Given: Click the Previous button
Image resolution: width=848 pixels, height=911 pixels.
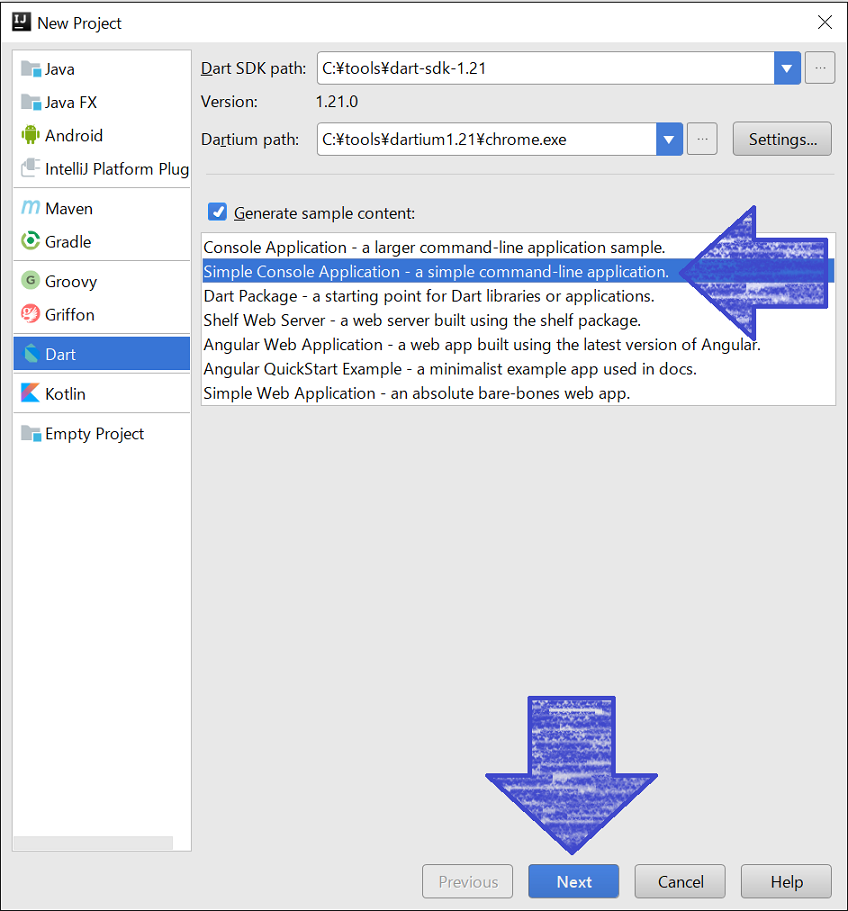Looking at the screenshot, I should point(468,881).
